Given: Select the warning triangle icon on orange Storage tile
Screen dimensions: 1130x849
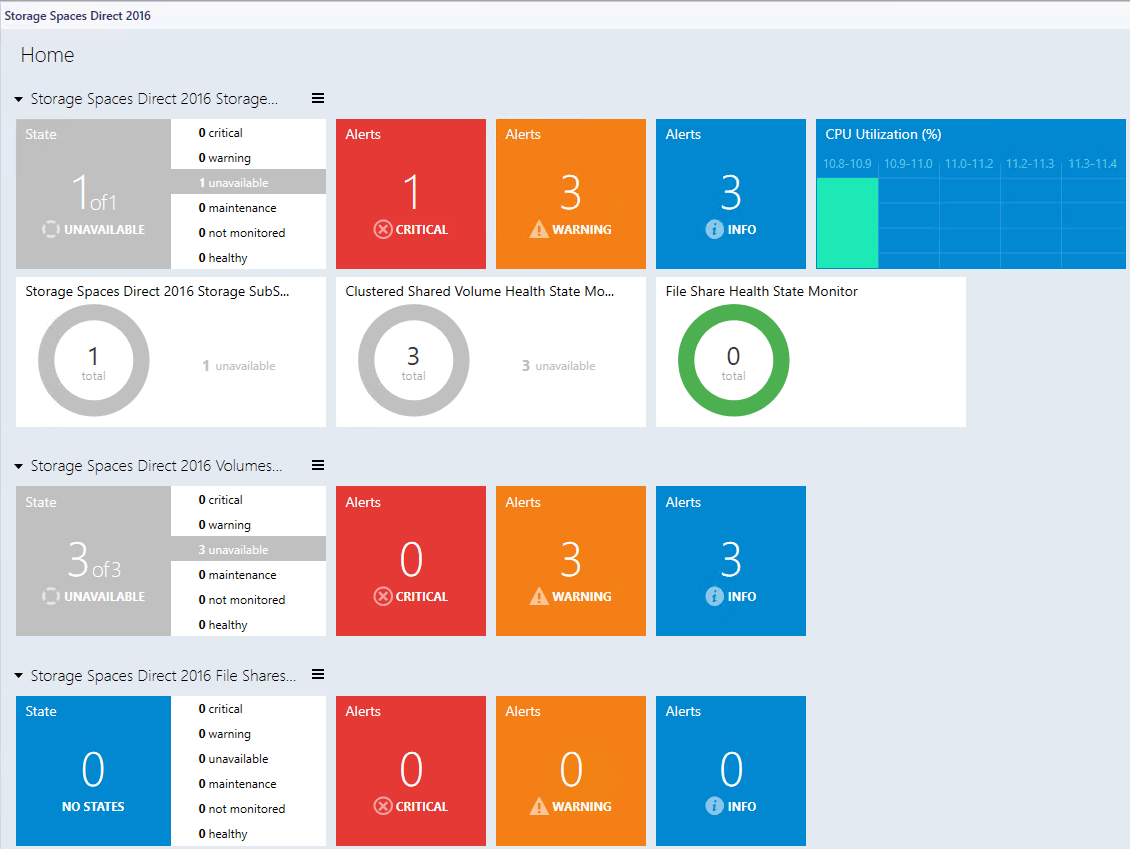Looking at the screenshot, I should coord(538,229).
